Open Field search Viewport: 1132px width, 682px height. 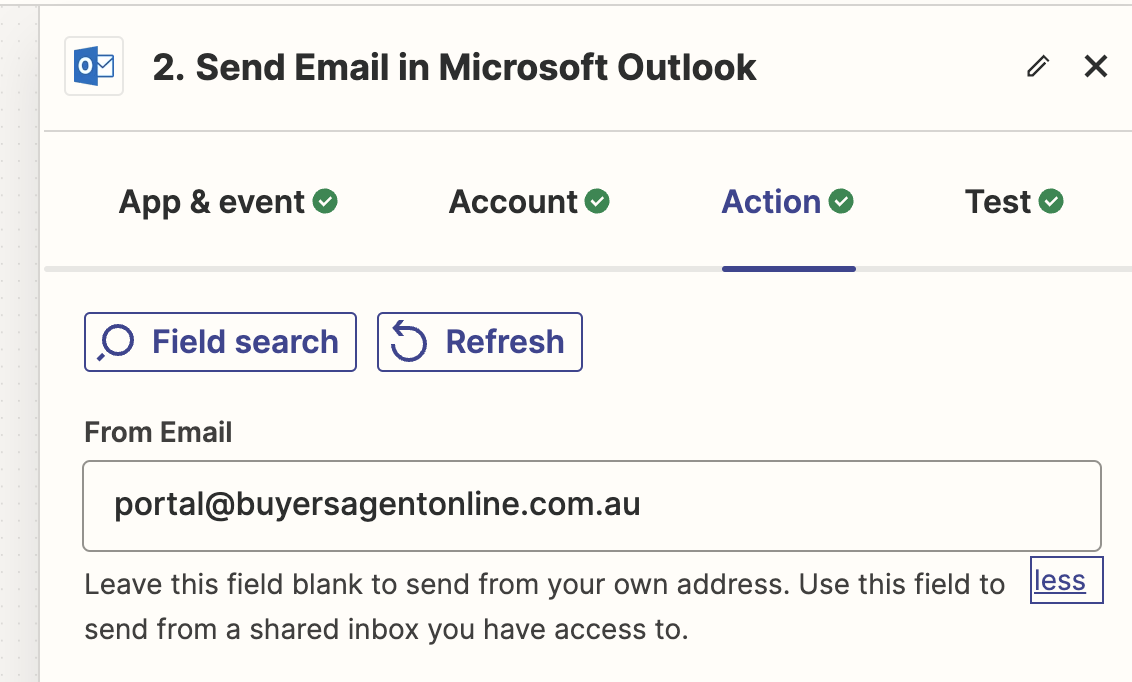pyautogui.click(x=220, y=342)
